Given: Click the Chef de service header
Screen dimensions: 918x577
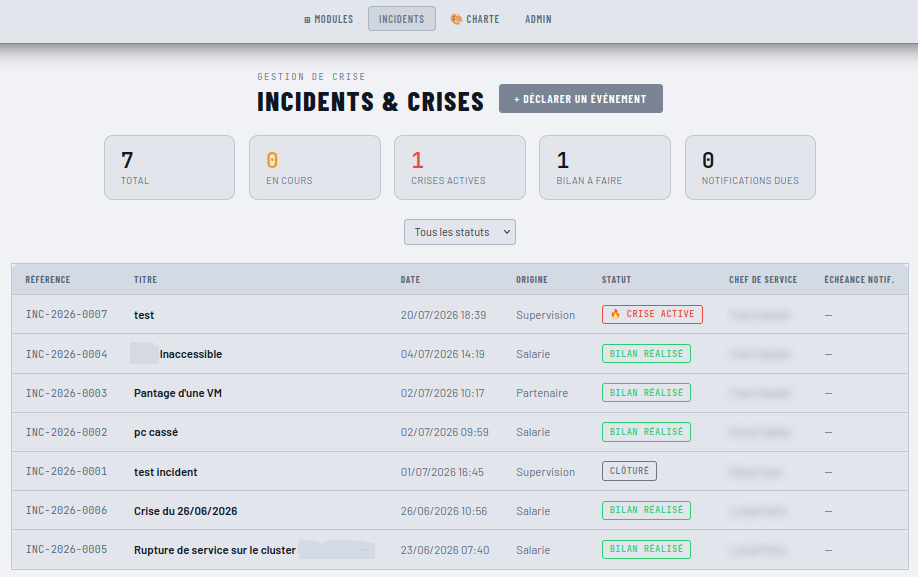Looking at the screenshot, I should pyautogui.click(x=763, y=280).
